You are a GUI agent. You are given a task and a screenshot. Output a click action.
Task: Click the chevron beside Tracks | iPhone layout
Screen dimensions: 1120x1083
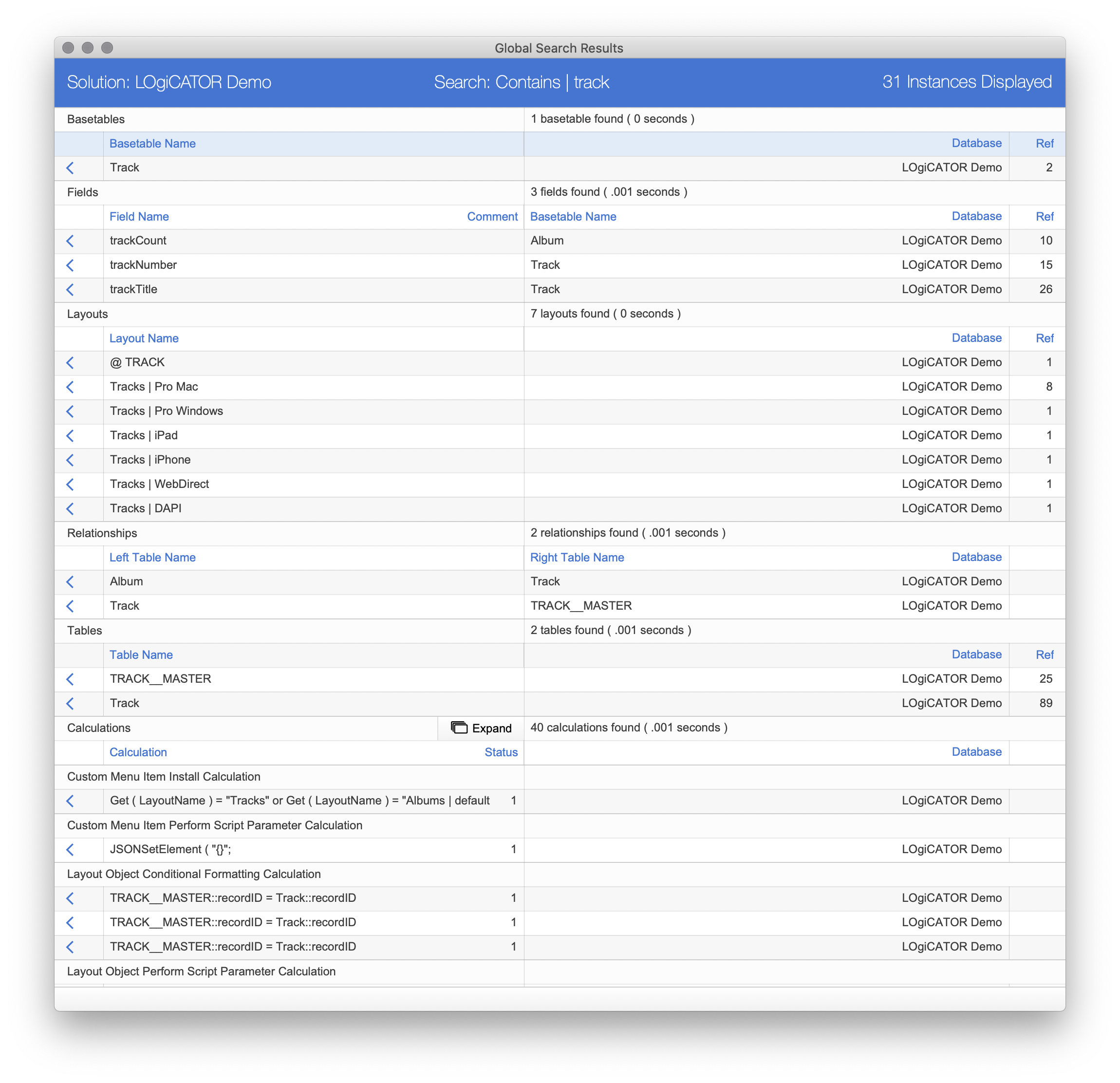(70, 460)
